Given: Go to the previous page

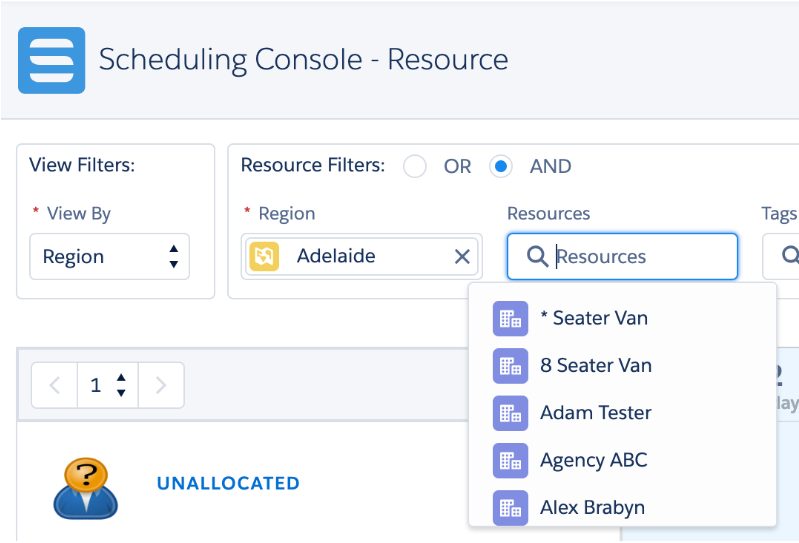Looking at the screenshot, I should (55, 385).
